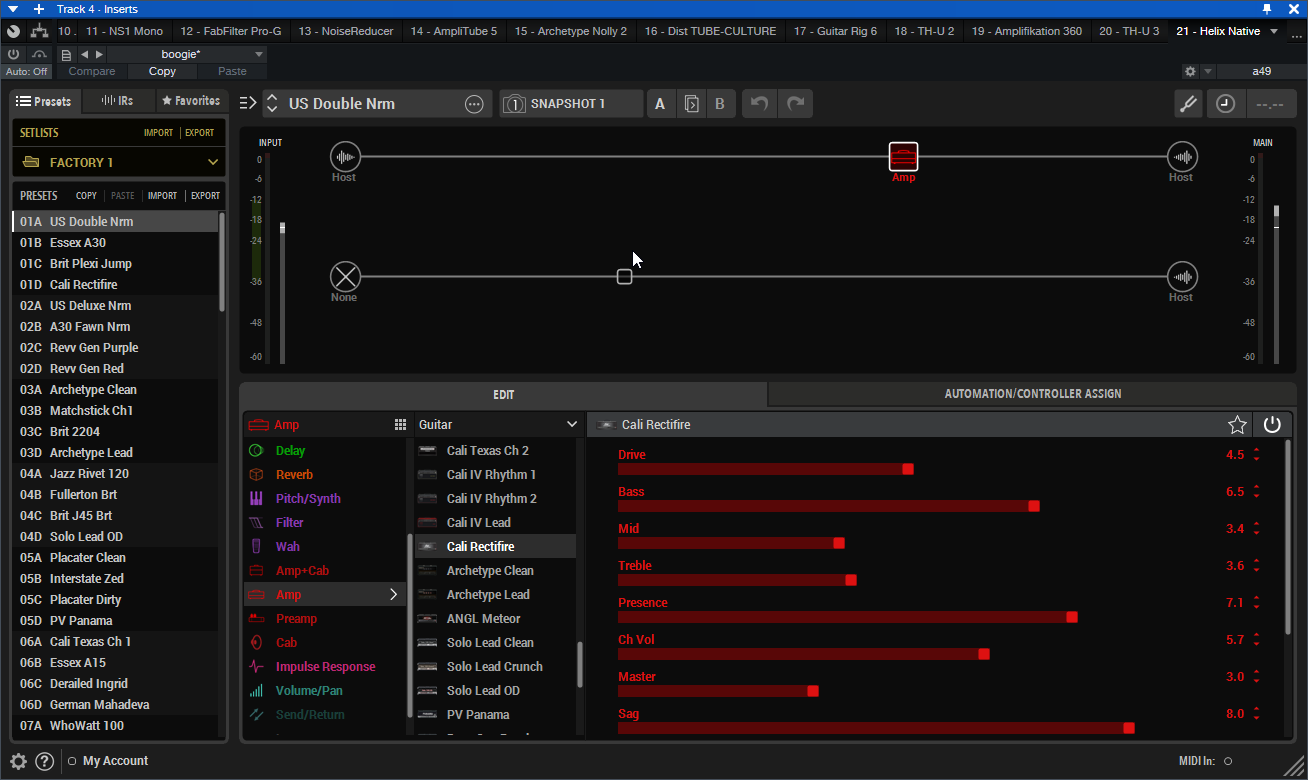Click the Host output block on path 2
Viewport: 1308px width, 780px height.
point(1182,276)
